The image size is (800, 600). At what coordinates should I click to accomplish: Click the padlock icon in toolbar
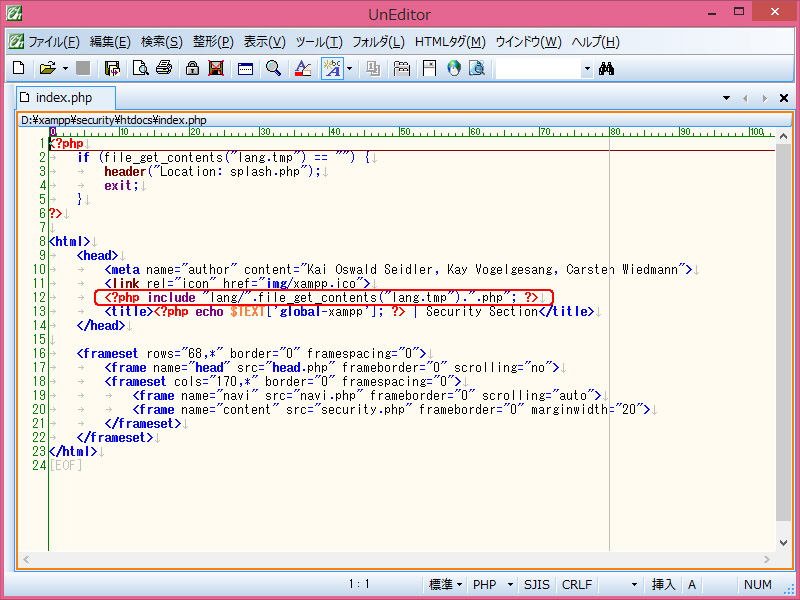click(x=190, y=68)
